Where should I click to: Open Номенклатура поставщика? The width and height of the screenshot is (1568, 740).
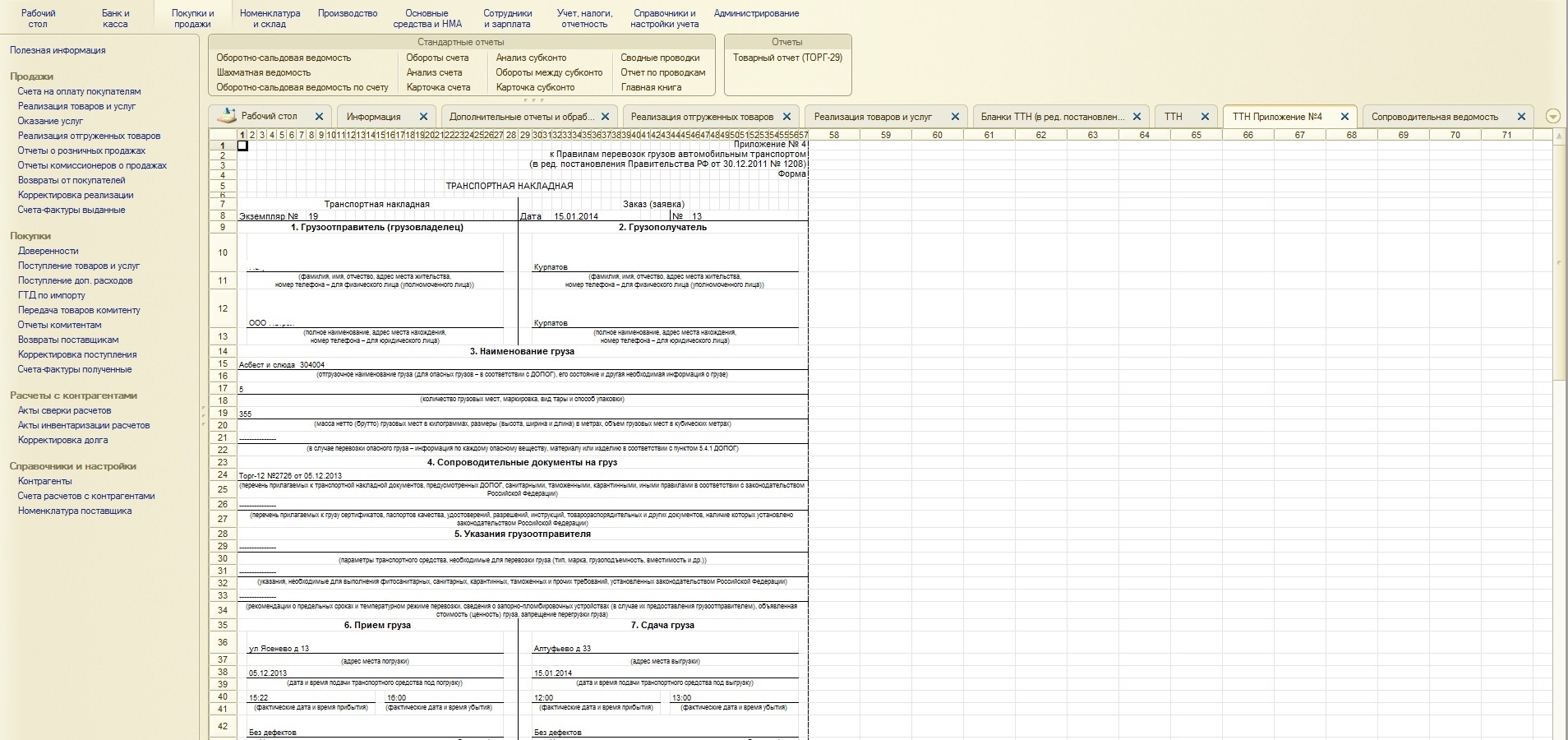pos(75,511)
